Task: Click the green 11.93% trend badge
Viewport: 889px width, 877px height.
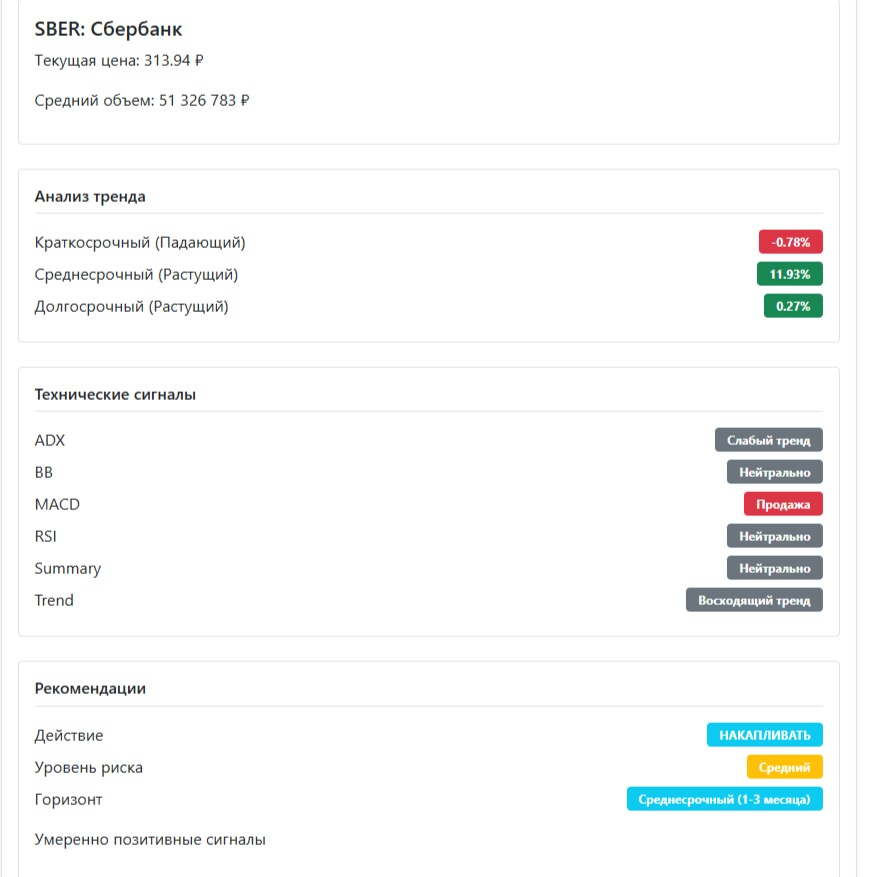Action: (789, 274)
